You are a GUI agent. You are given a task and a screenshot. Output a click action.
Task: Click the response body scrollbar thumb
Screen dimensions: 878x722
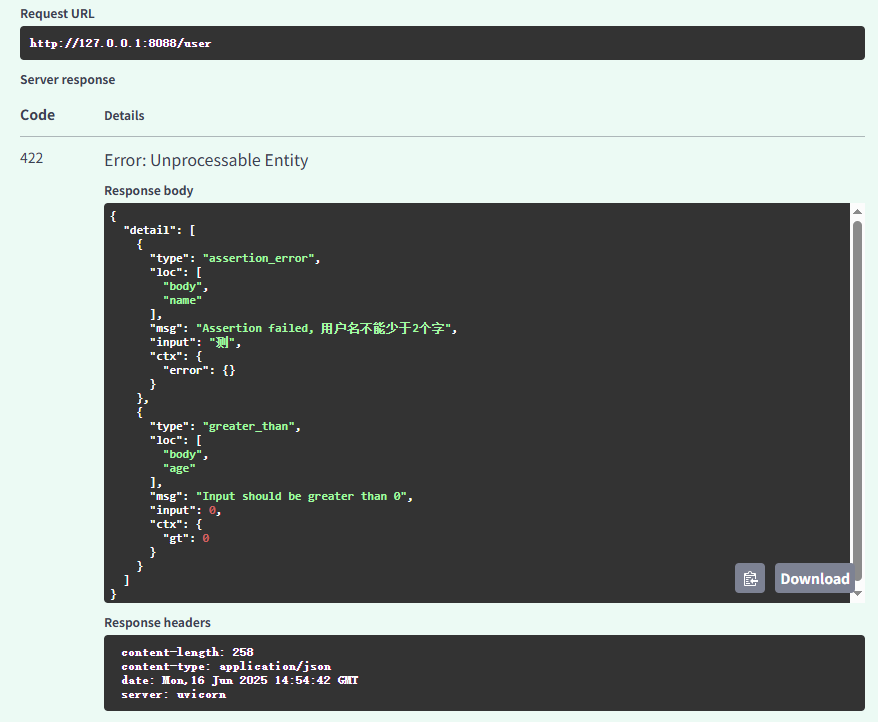857,401
